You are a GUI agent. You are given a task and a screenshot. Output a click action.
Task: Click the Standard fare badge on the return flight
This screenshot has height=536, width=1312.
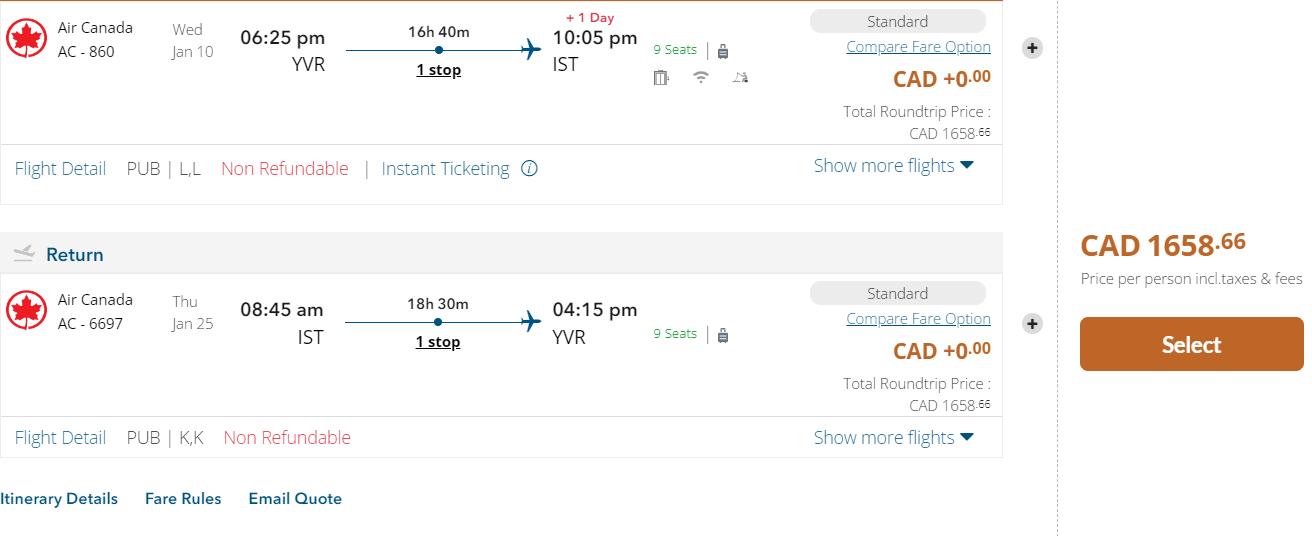point(897,293)
